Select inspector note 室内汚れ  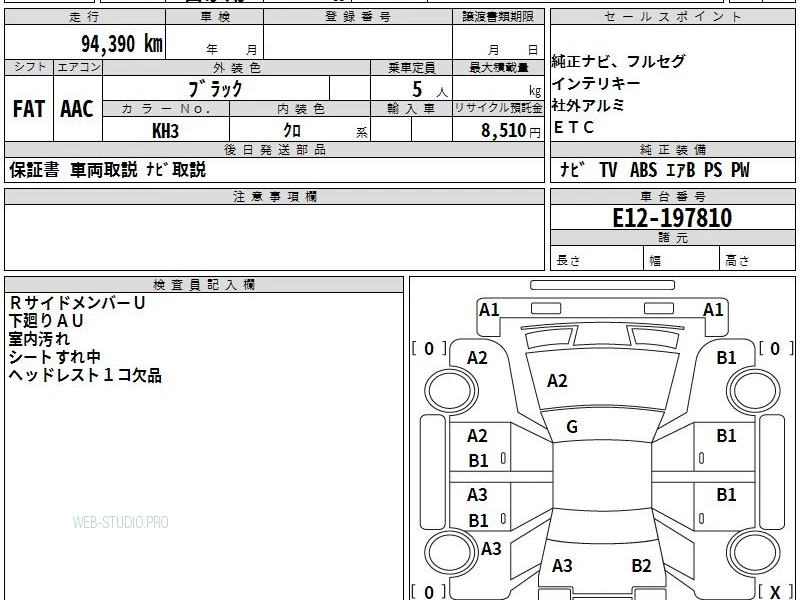[39, 339]
